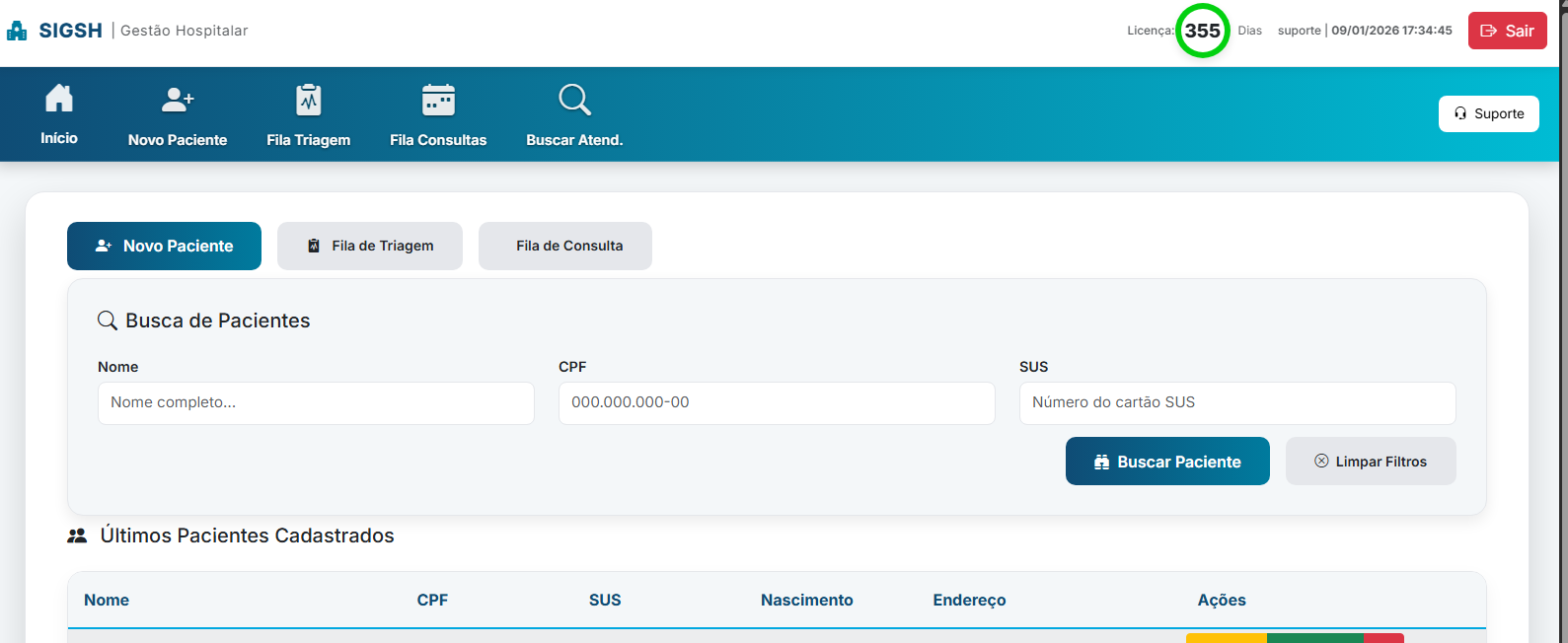The width and height of the screenshot is (1568, 643).
Task: Click the Nascimento column header
Action: 806,600
